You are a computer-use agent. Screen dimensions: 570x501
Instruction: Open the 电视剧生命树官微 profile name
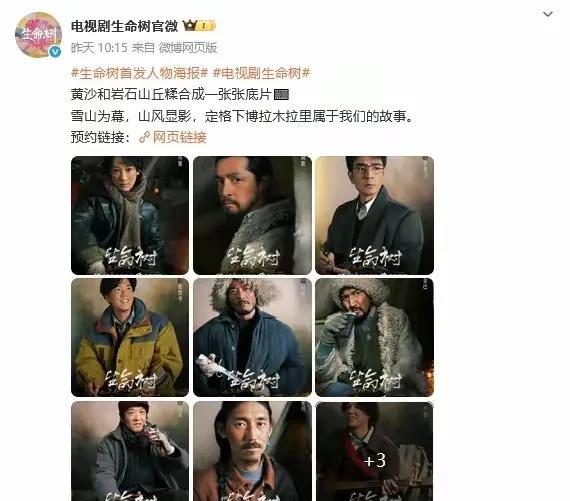pos(124,26)
